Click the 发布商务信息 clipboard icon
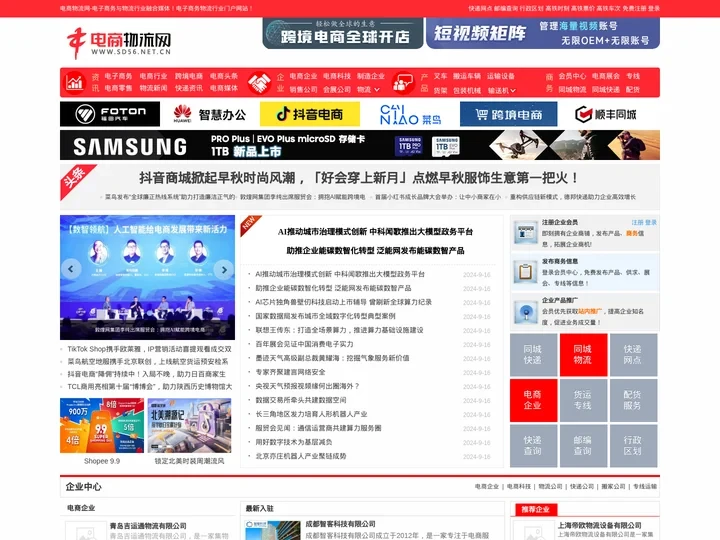This screenshot has width=720, height=540. pyautogui.click(x=525, y=272)
